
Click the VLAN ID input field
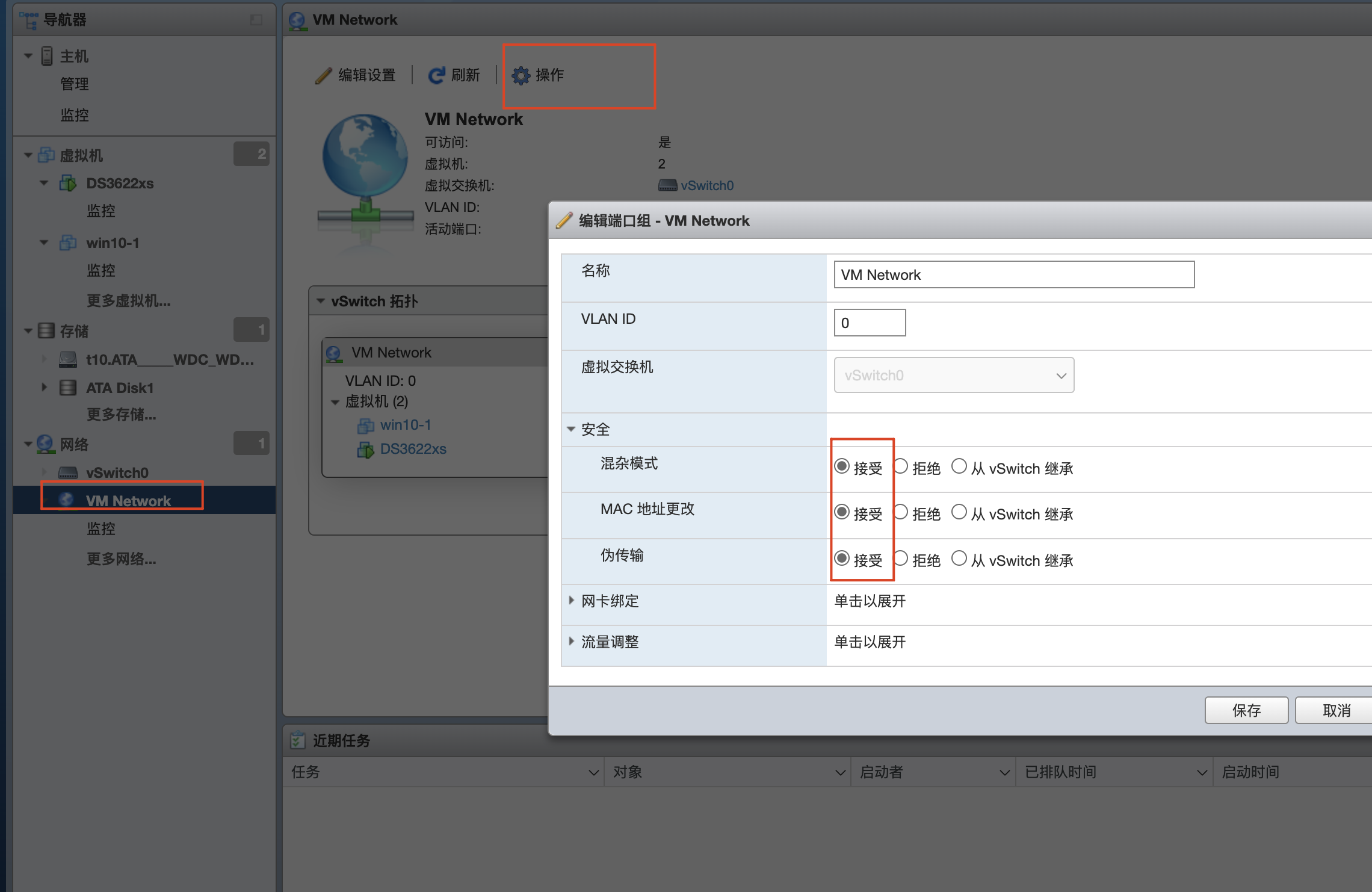(x=870, y=323)
